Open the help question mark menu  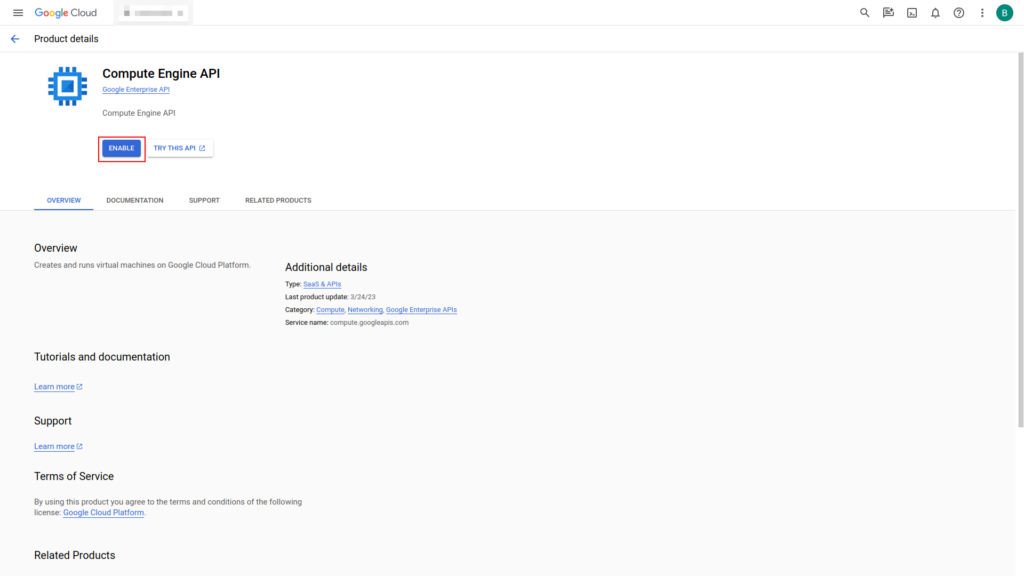coord(959,13)
